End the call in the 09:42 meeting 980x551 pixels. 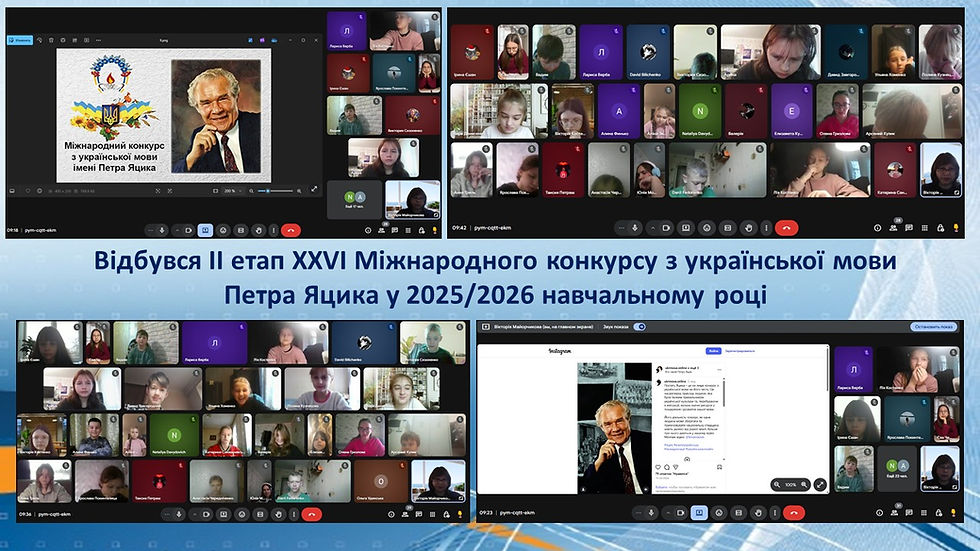[x=787, y=228]
